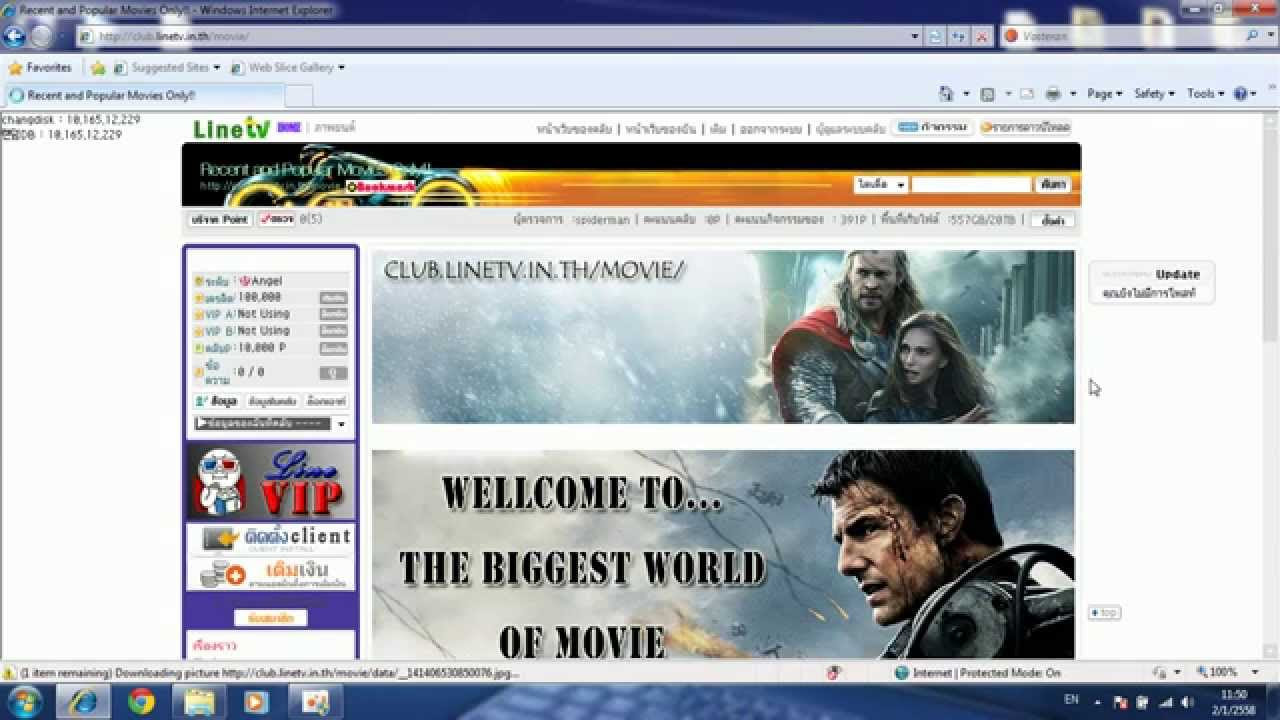
Task: Click the volume speaker tray icon
Action: click(1187, 702)
